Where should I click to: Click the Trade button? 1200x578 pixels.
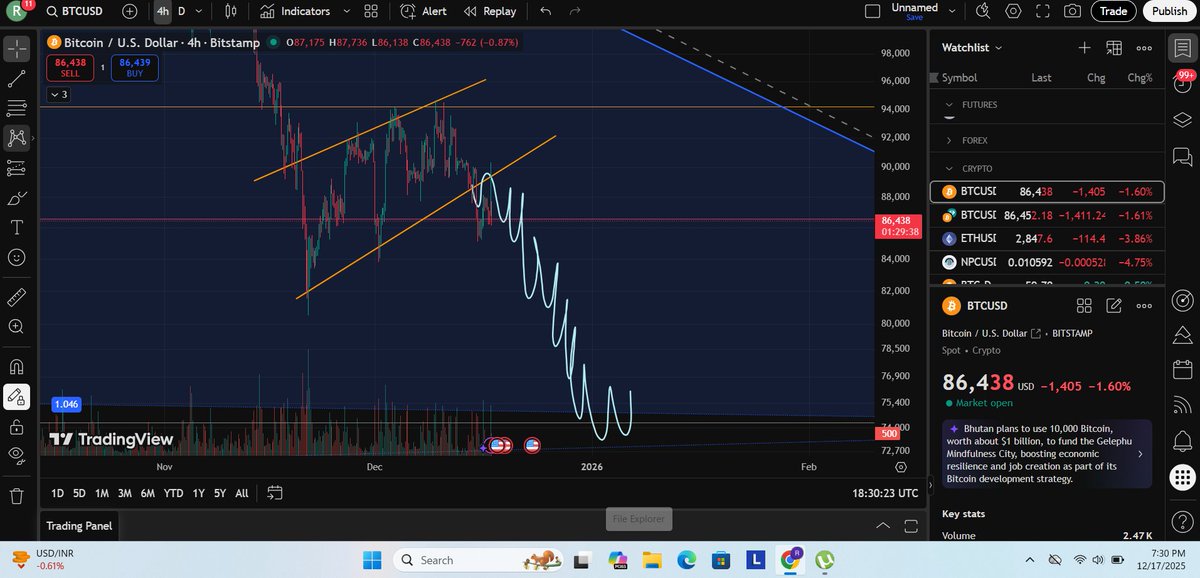1113,11
